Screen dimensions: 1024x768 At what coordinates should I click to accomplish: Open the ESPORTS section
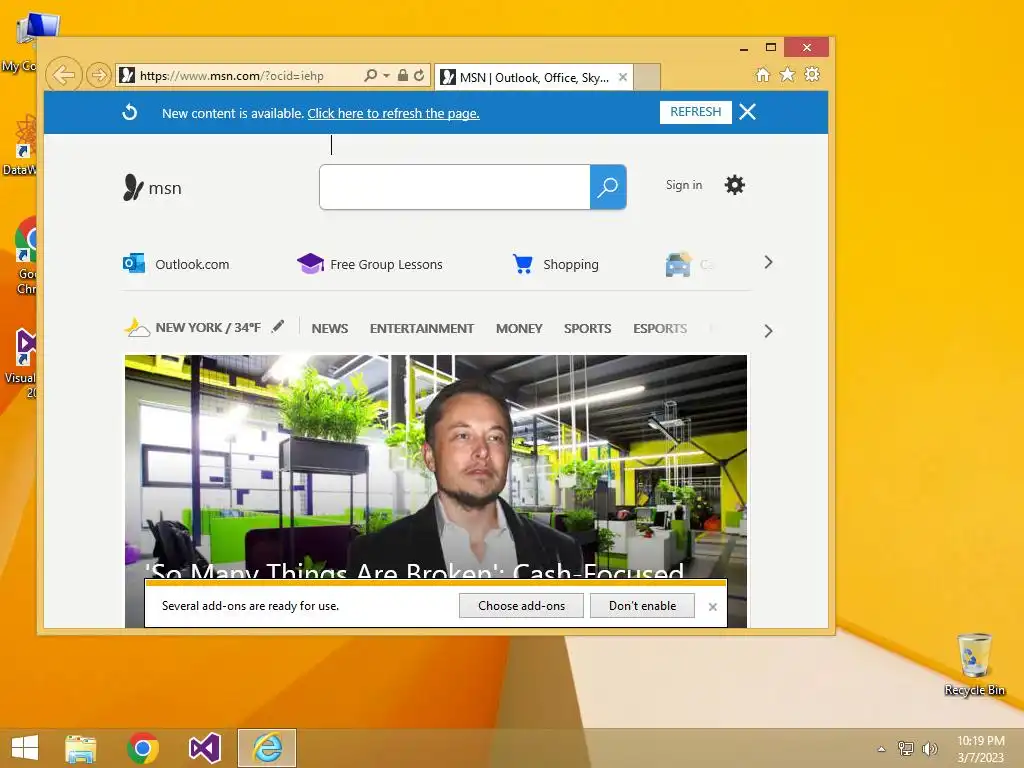(x=660, y=328)
